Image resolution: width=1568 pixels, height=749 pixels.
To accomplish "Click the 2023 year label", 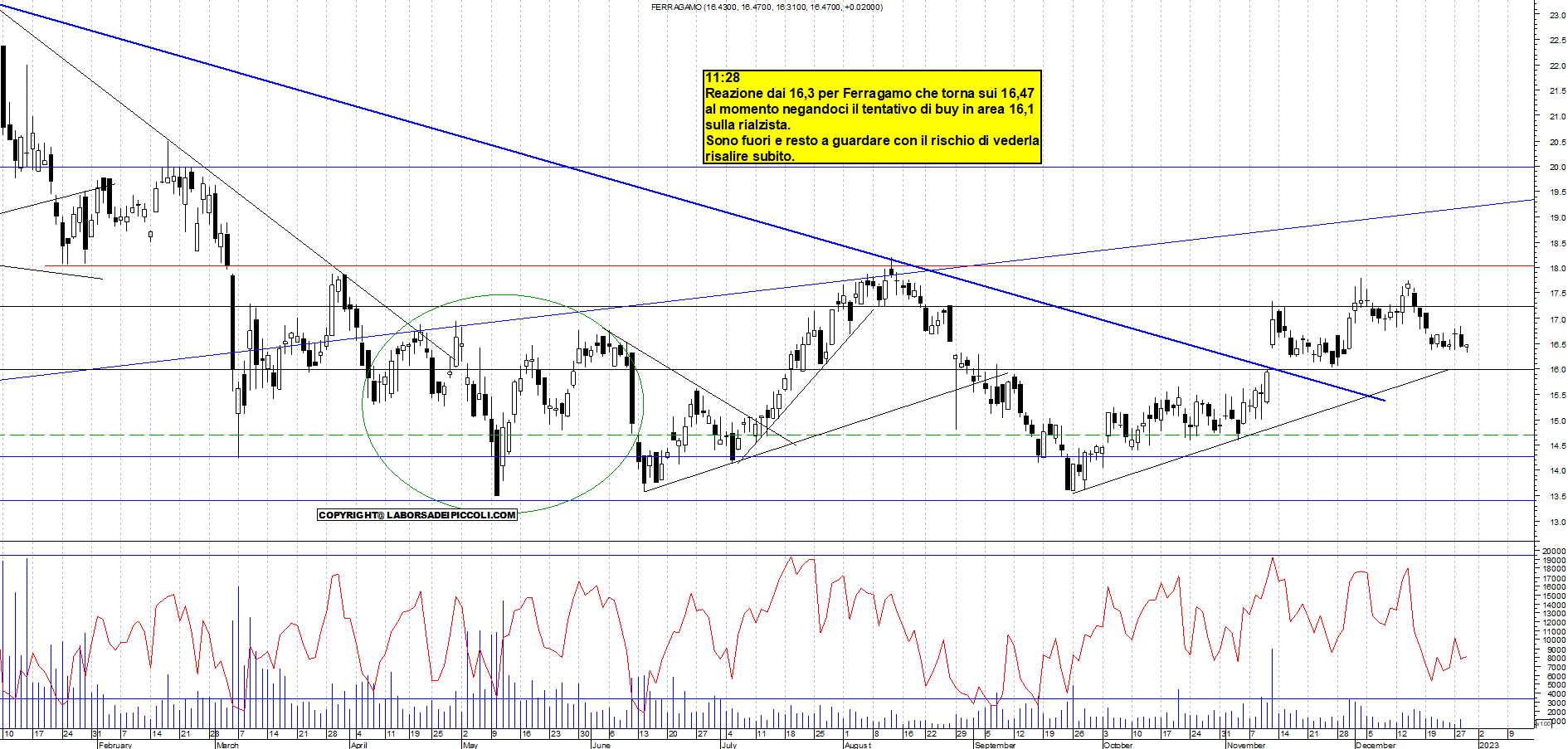I will pos(1489,745).
